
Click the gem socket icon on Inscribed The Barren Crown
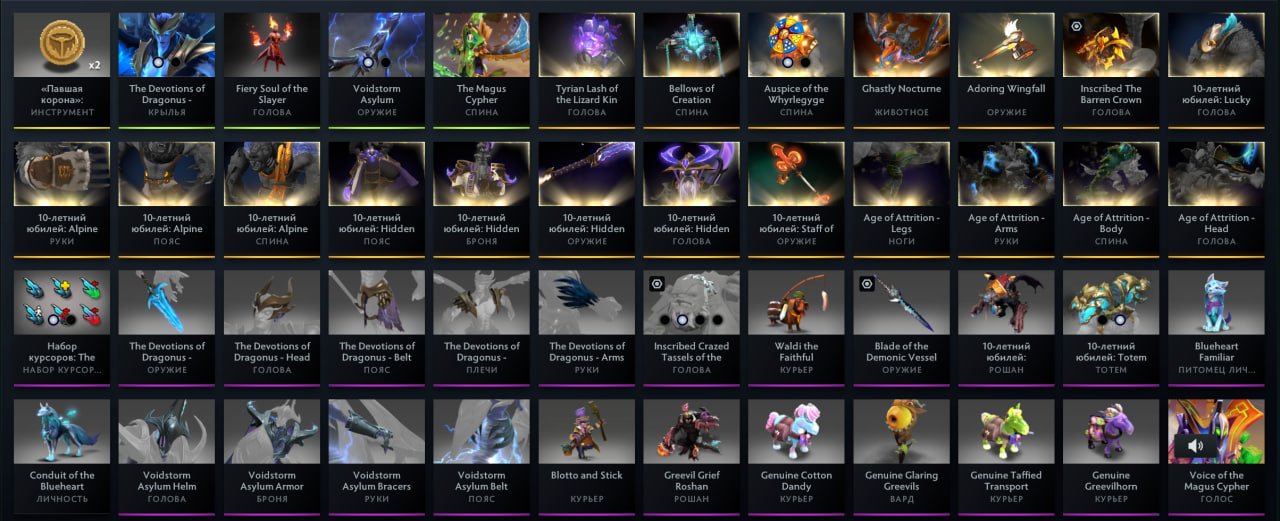pyautogui.click(x=1078, y=27)
